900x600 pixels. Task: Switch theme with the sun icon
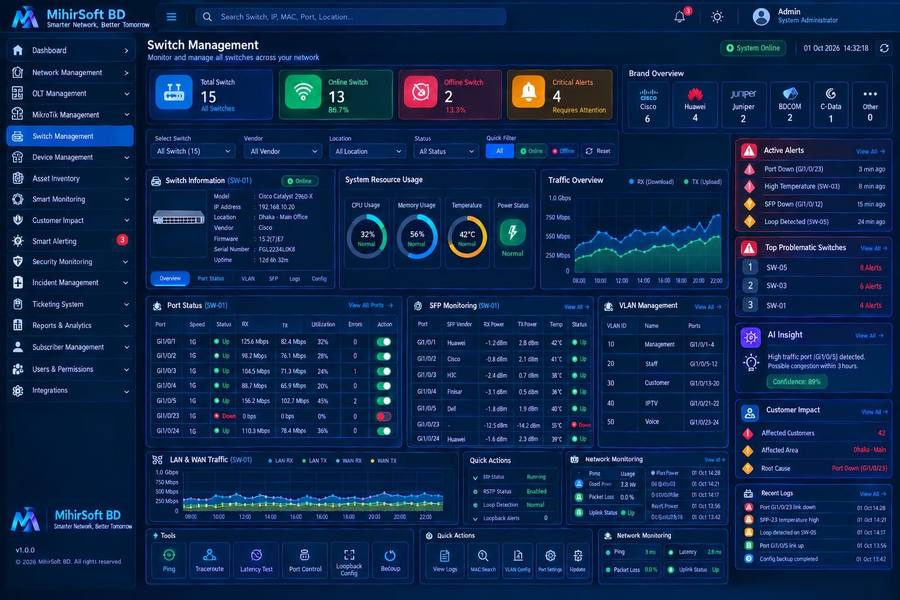717,17
